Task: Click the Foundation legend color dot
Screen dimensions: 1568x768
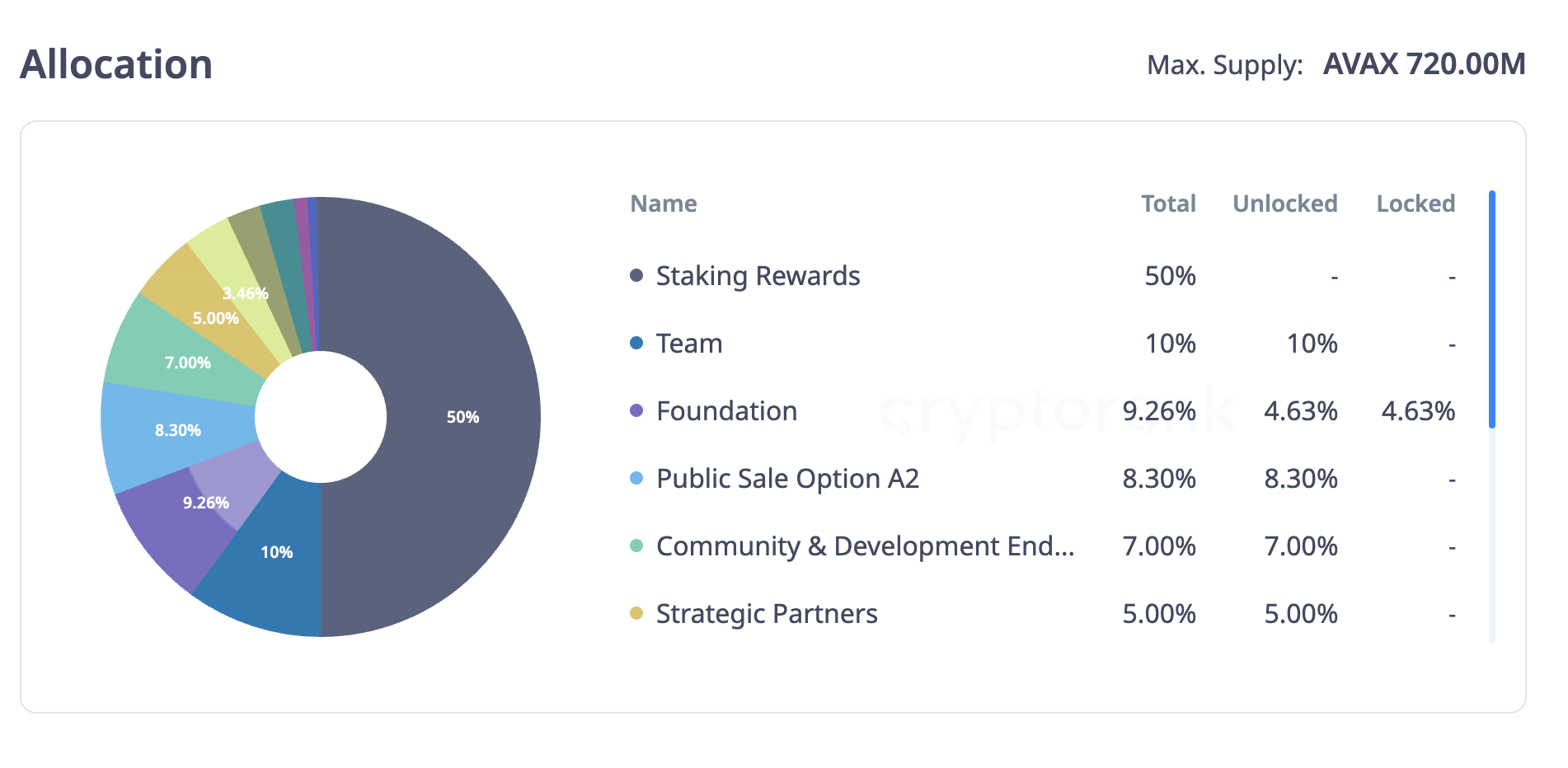Action: coord(636,410)
